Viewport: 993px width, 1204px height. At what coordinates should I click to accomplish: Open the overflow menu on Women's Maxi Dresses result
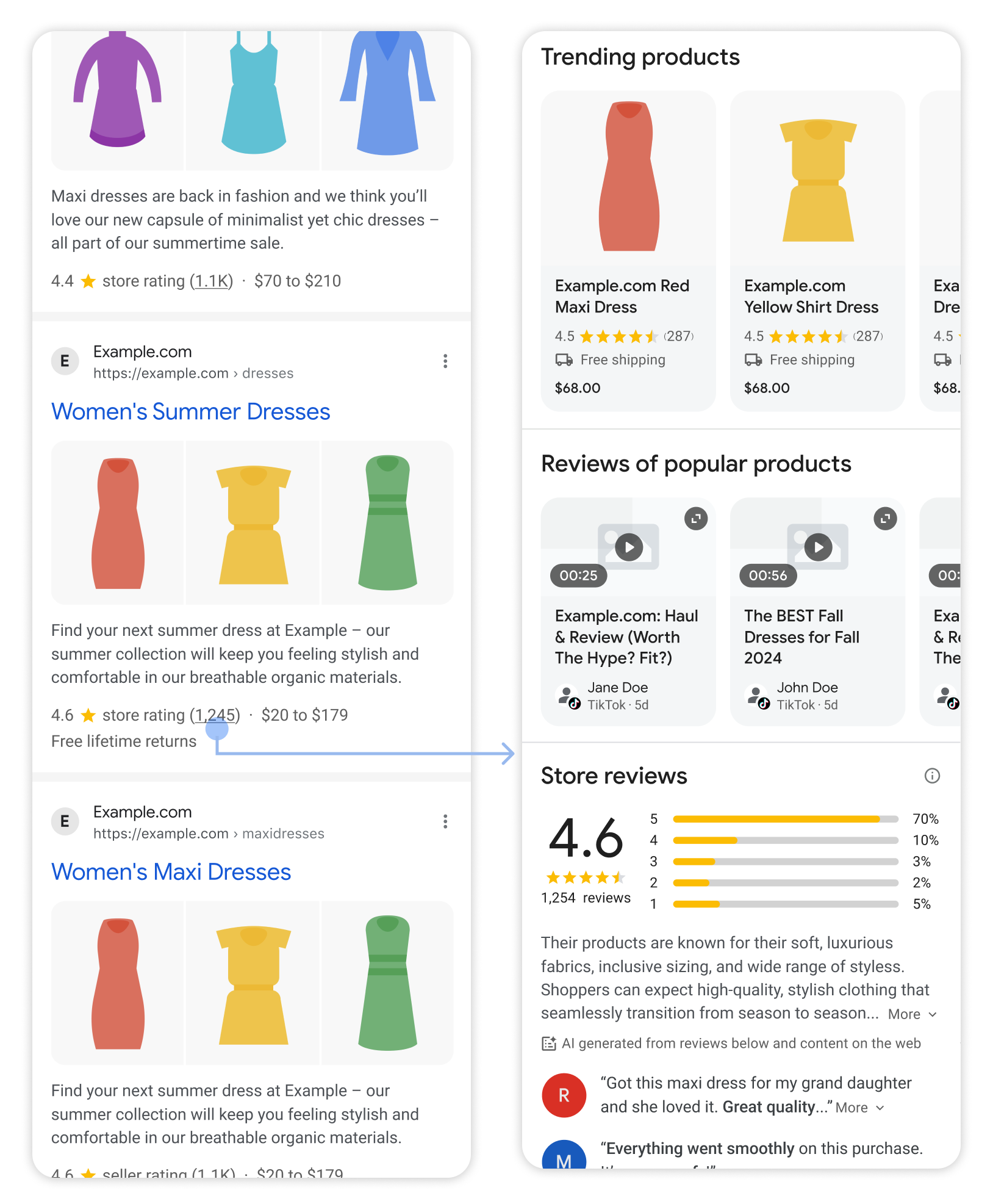tap(445, 821)
